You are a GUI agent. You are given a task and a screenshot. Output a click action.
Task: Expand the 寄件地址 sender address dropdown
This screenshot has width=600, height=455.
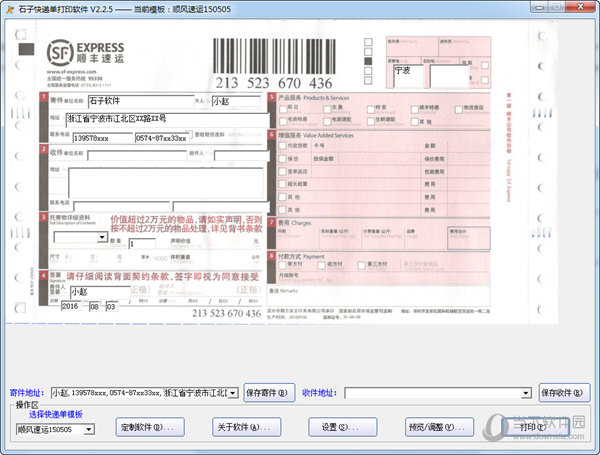(233, 393)
